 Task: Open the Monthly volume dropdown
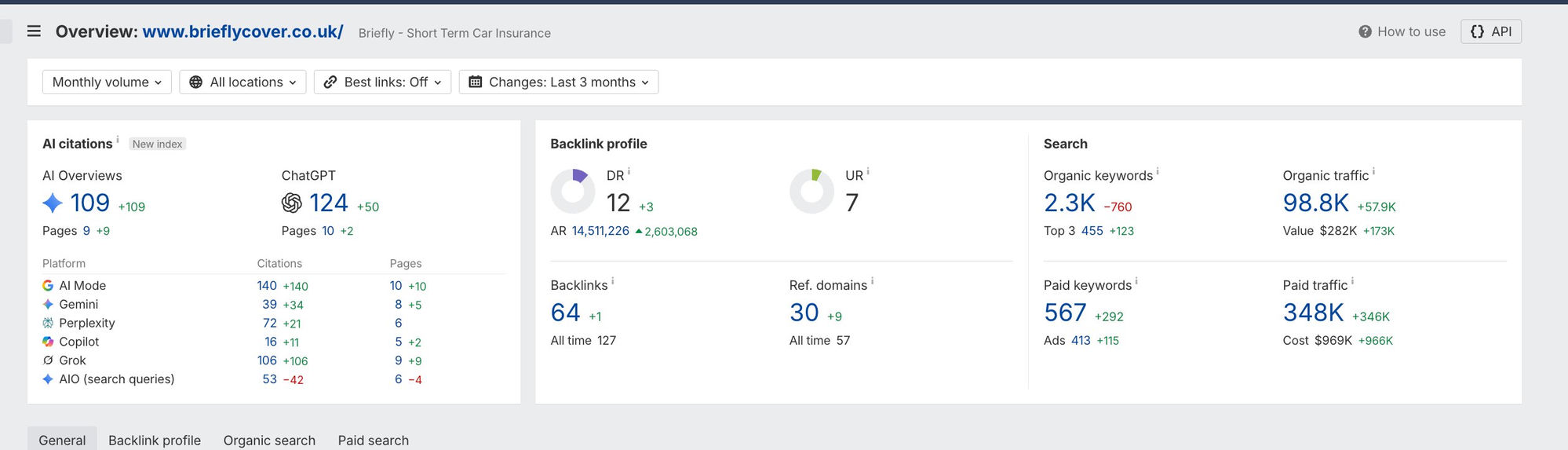pos(107,82)
